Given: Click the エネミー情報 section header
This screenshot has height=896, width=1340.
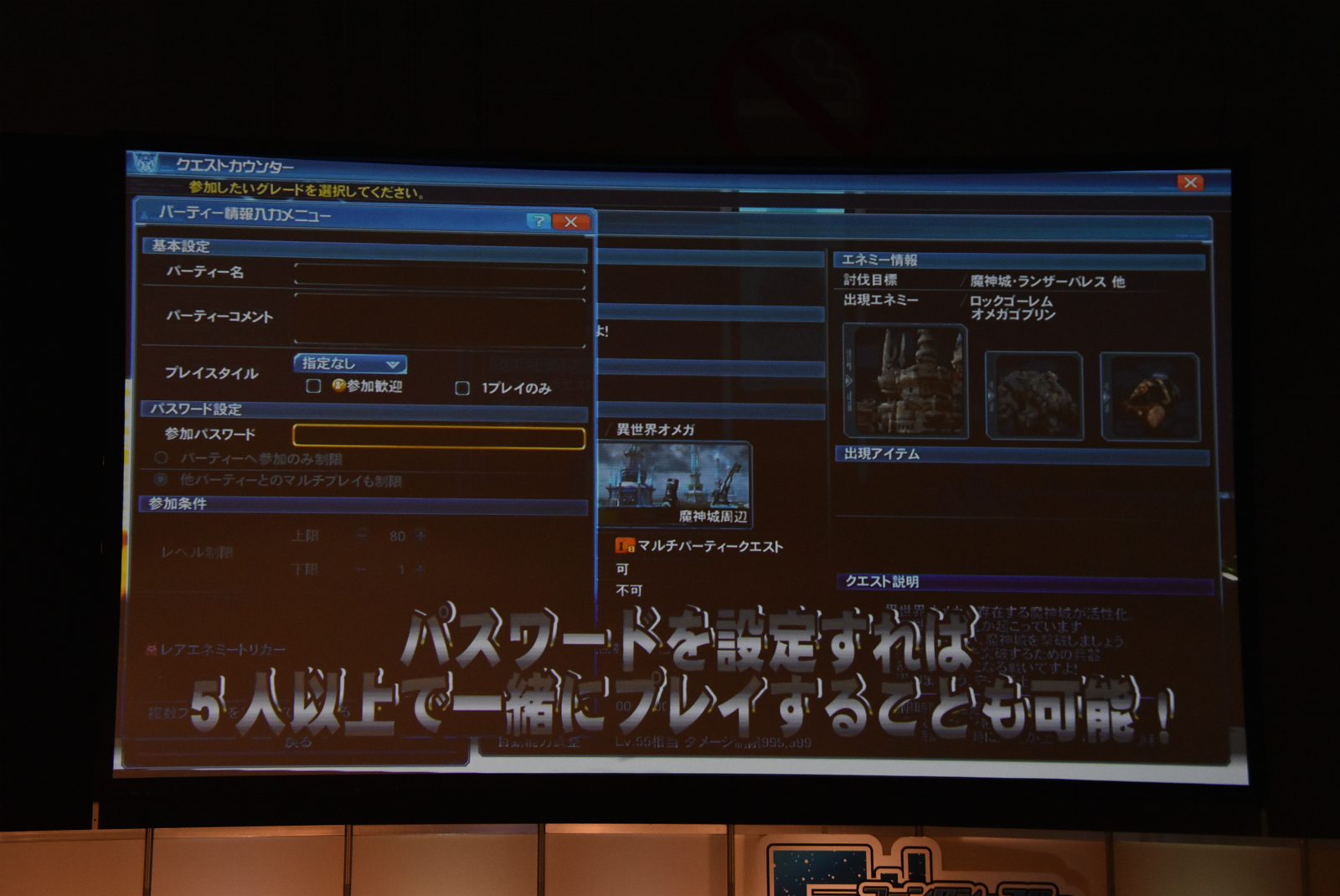Looking at the screenshot, I should tap(1018, 260).
